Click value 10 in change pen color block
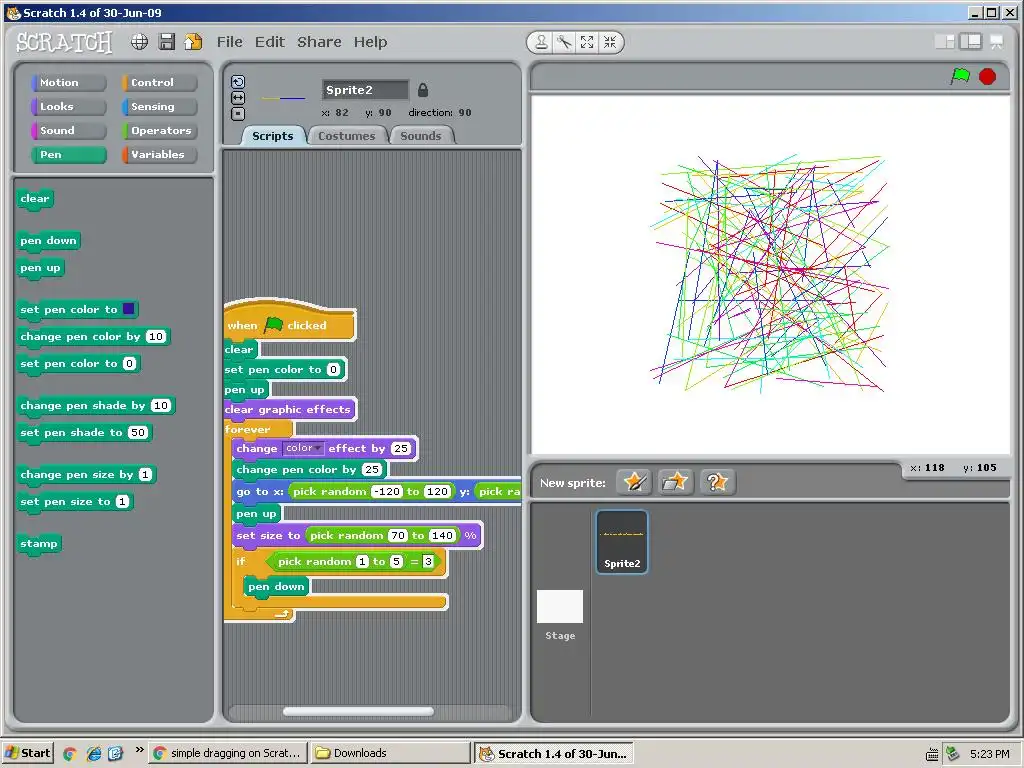 (155, 336)
